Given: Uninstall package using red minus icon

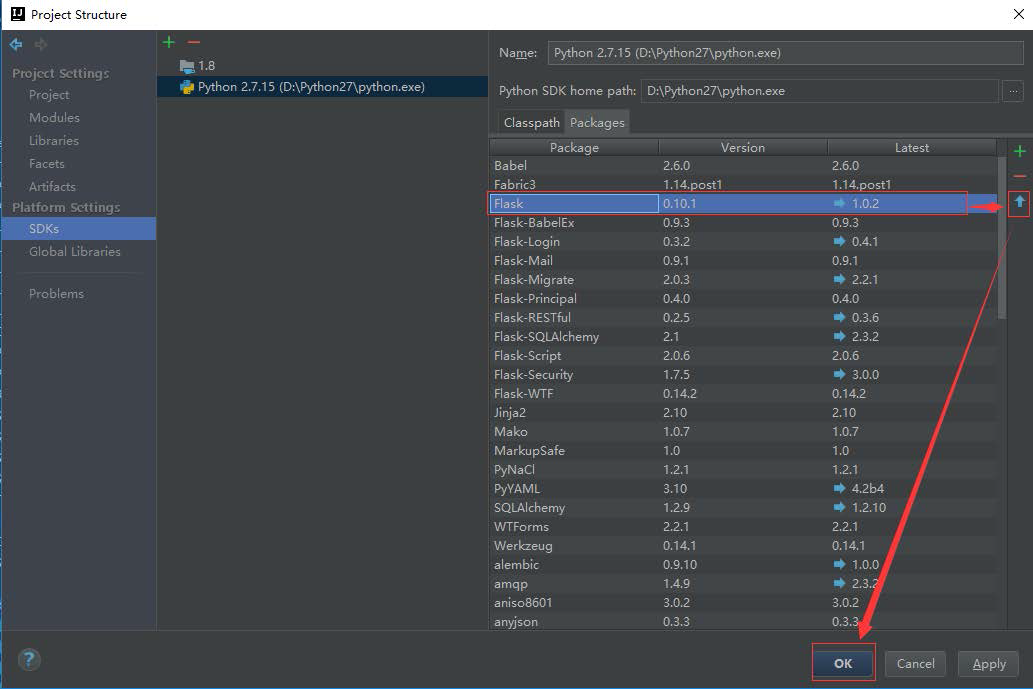Looking at the screenshot, I should (1019, 176).
